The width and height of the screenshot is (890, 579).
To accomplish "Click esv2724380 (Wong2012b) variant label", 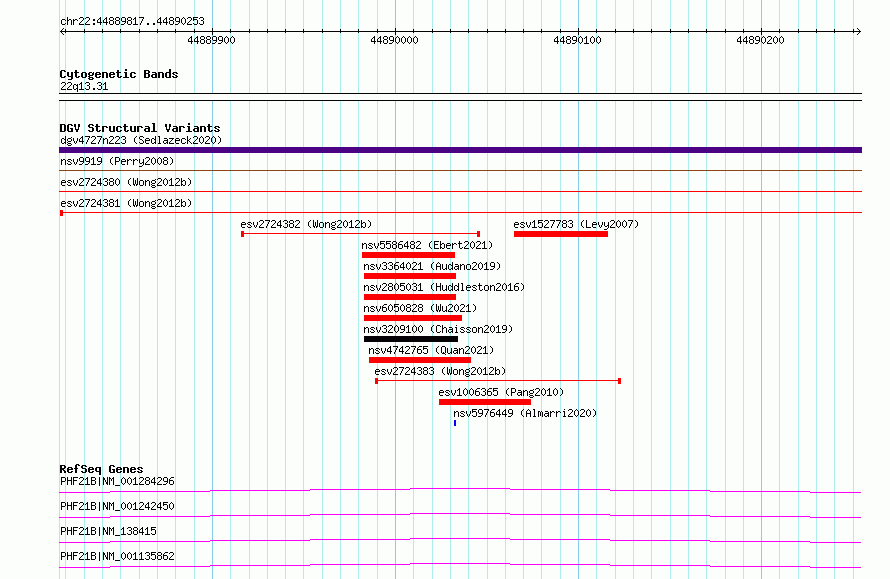I will (126, 182).
